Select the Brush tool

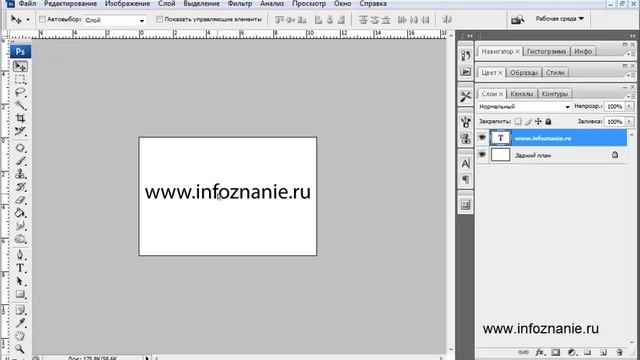click(x=20, y=161)
